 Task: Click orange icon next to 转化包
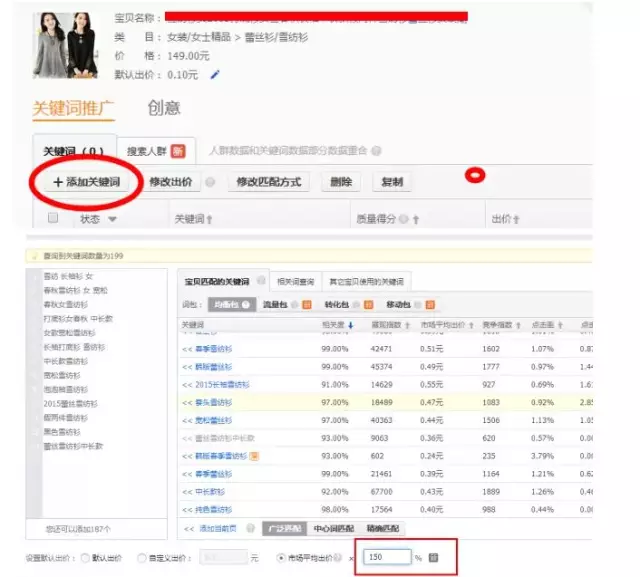tap(369, 304)
